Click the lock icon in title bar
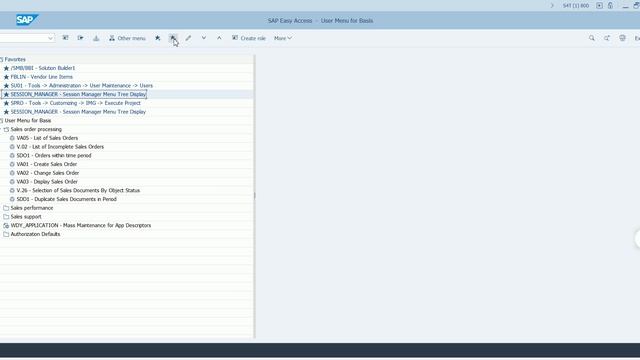This screenshot has height=360, width=640. click(610, 6)
